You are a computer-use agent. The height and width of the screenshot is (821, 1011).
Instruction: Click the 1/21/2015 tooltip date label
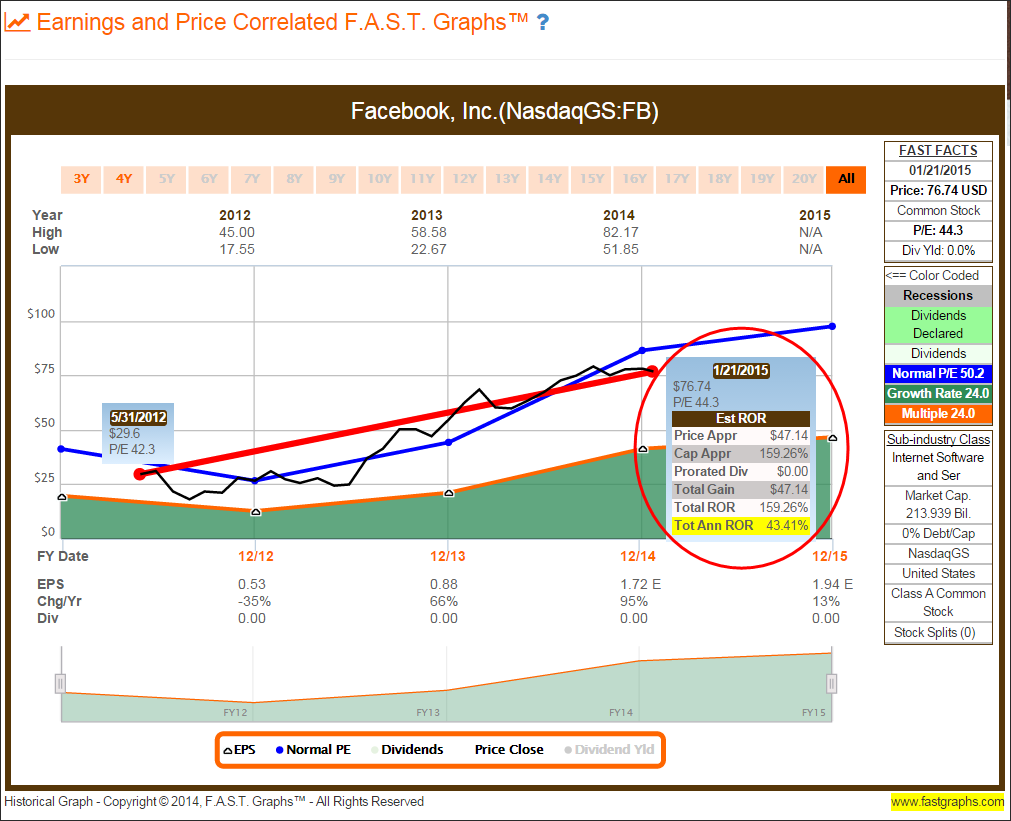[741, 370]
